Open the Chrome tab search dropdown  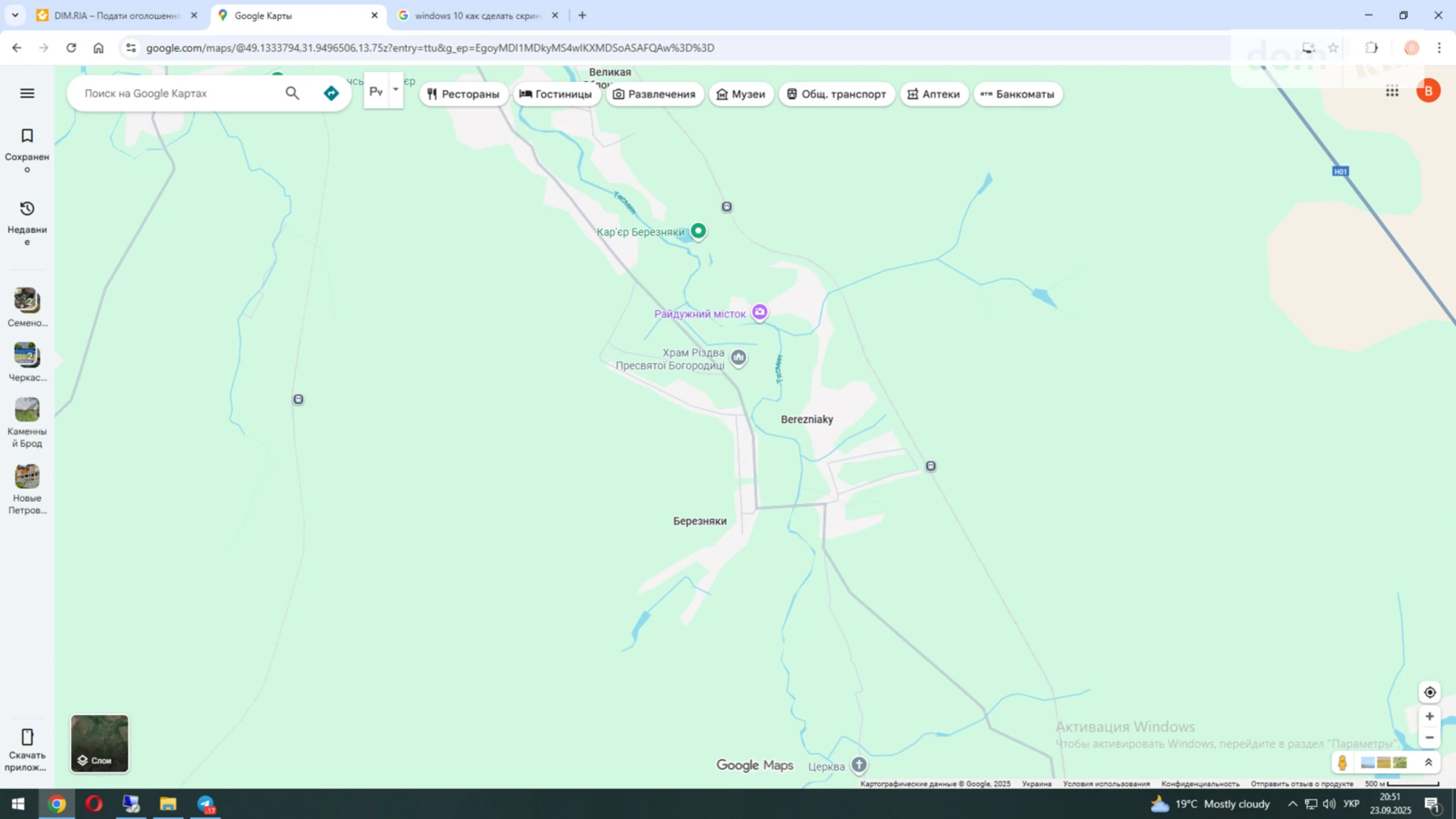point(14,15)
